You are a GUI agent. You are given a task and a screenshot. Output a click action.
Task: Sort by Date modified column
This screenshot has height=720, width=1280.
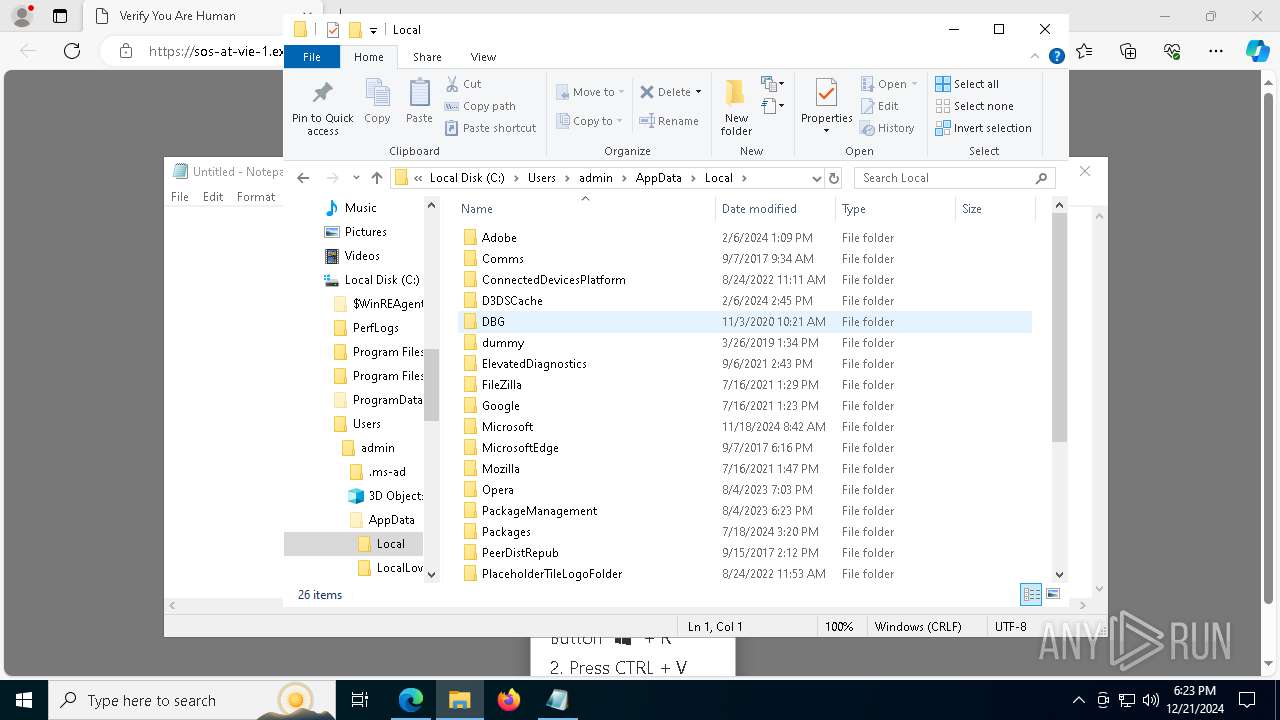point(775,208)
